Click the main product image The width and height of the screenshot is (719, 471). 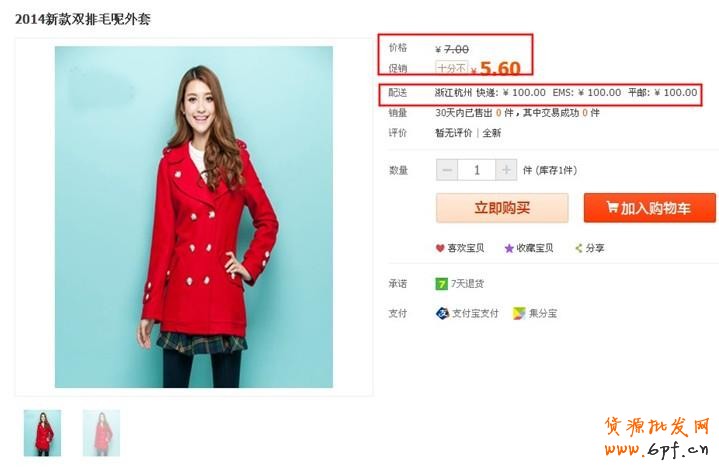click(194, 217)
